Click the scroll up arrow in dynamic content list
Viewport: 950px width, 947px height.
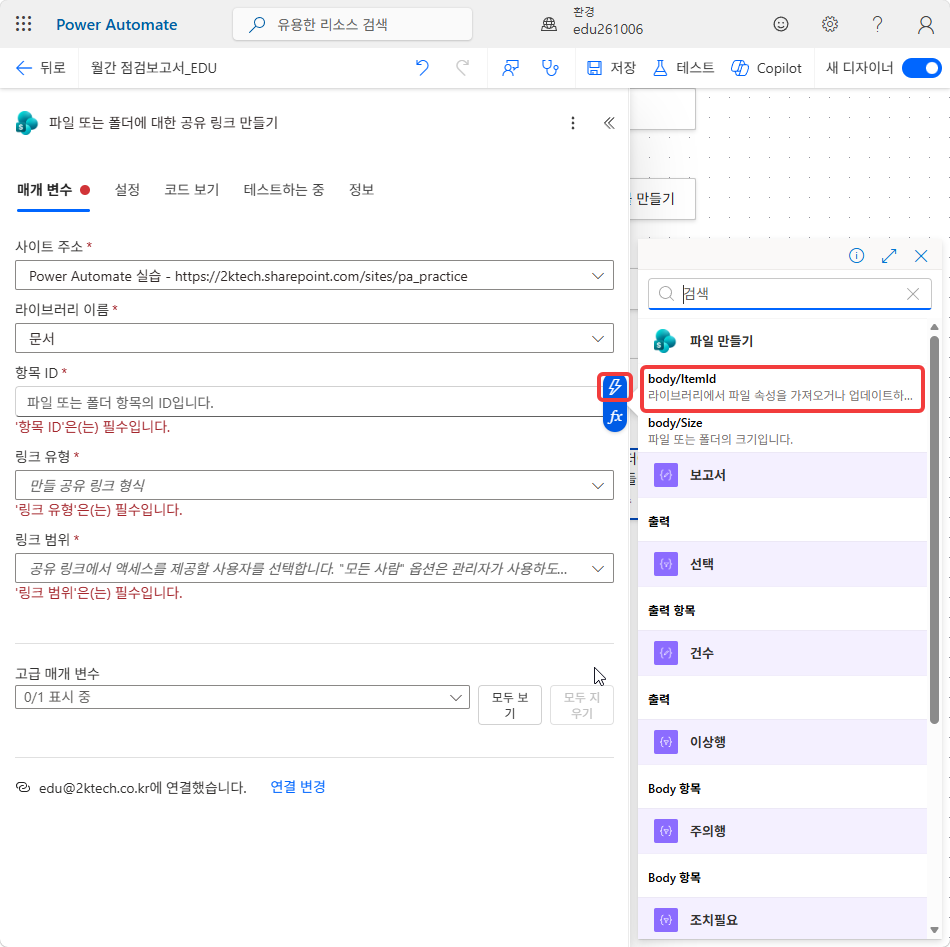pos(934,327)
